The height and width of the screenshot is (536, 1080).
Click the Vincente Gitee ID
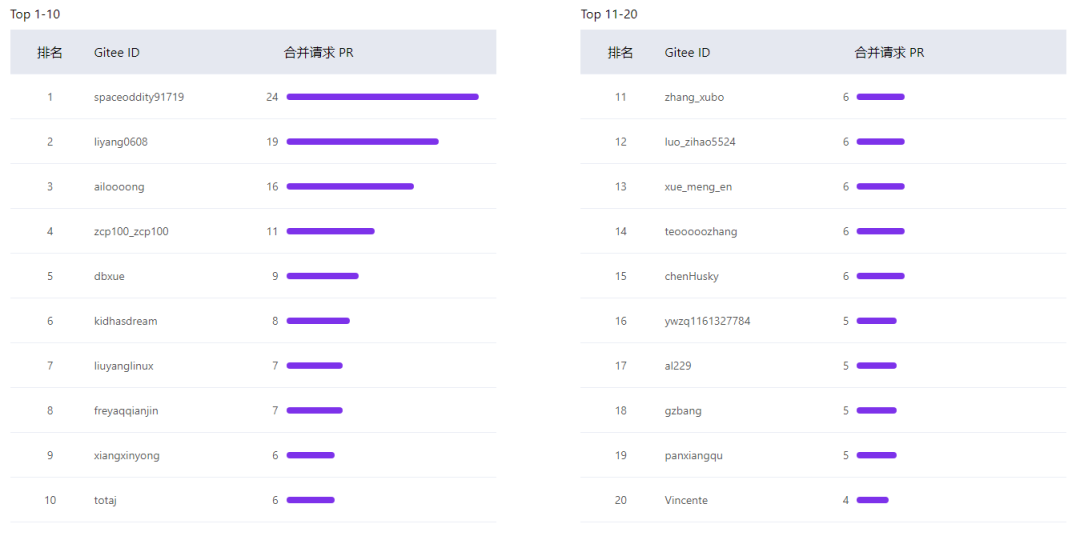pyautogui.click(x=686, y=500)
